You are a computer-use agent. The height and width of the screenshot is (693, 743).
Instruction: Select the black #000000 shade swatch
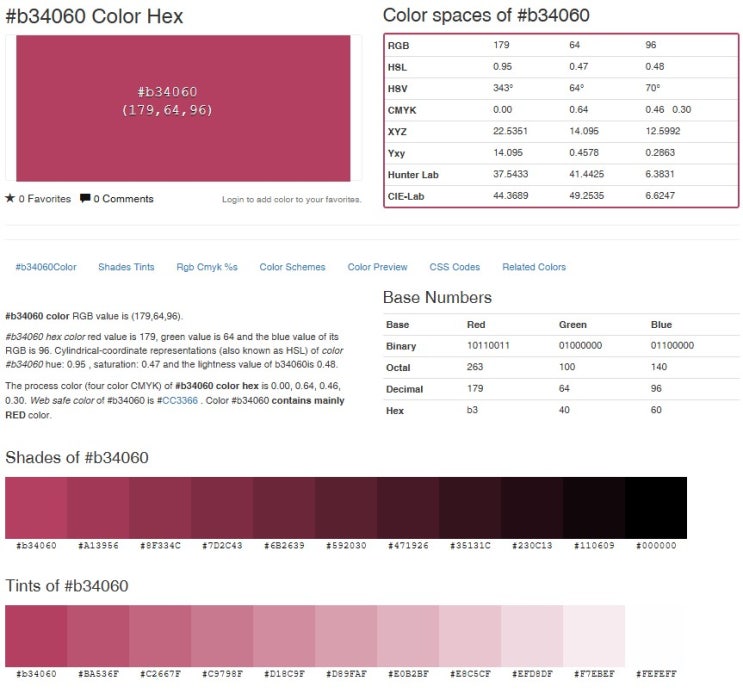(656, 508)
